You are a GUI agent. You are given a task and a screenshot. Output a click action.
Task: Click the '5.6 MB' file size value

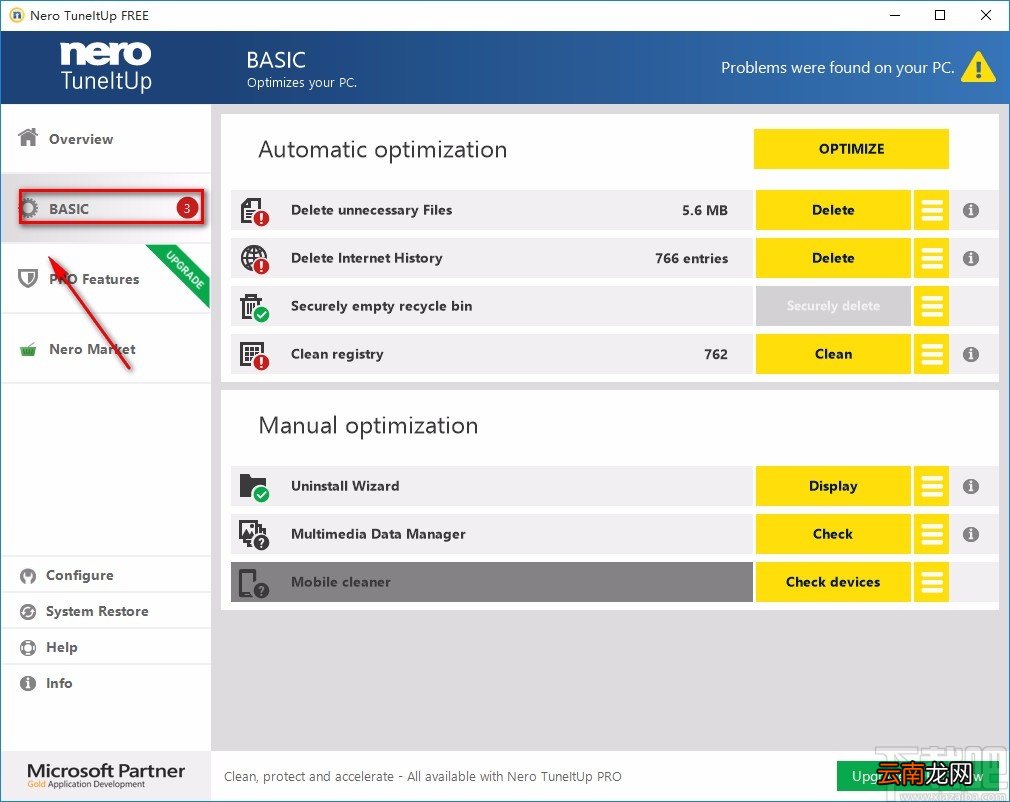(x=705, y=210)
